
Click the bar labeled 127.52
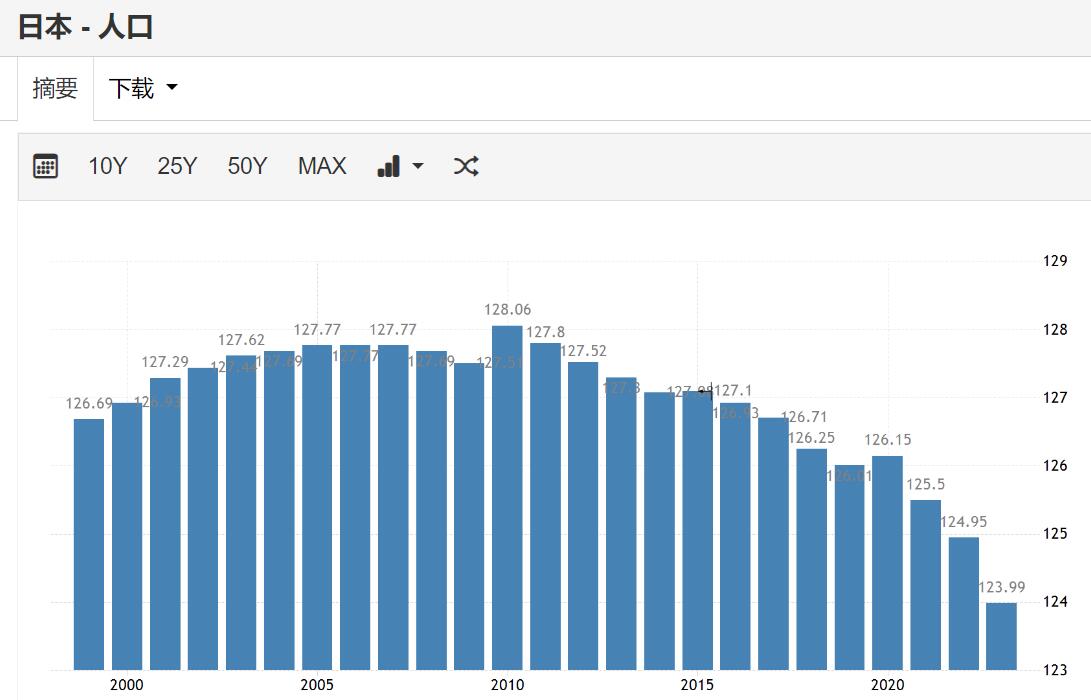click(583, 516)
